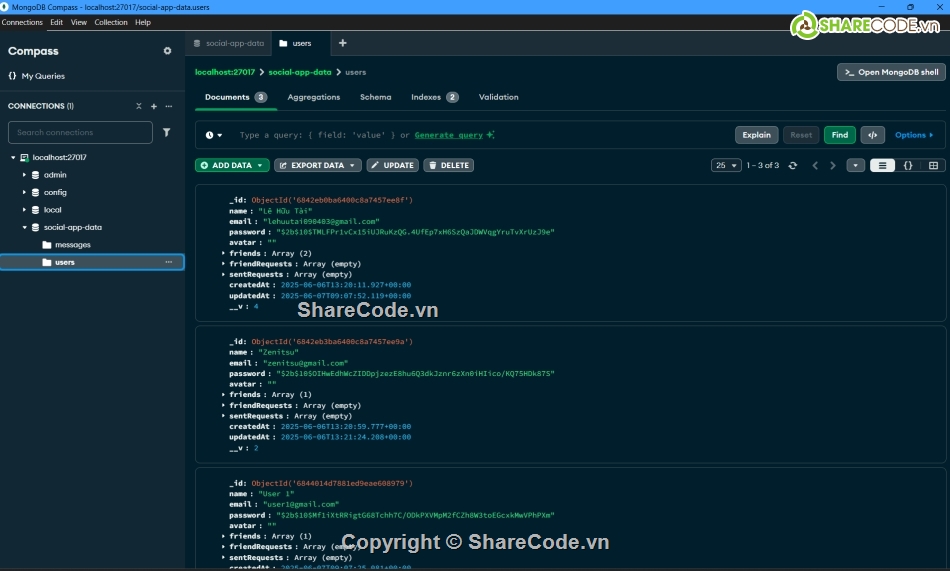Image resolution: width=950 pixels, height=571 pixels.
Task: Switch to JSON view of documents
Action: point(908,165)
